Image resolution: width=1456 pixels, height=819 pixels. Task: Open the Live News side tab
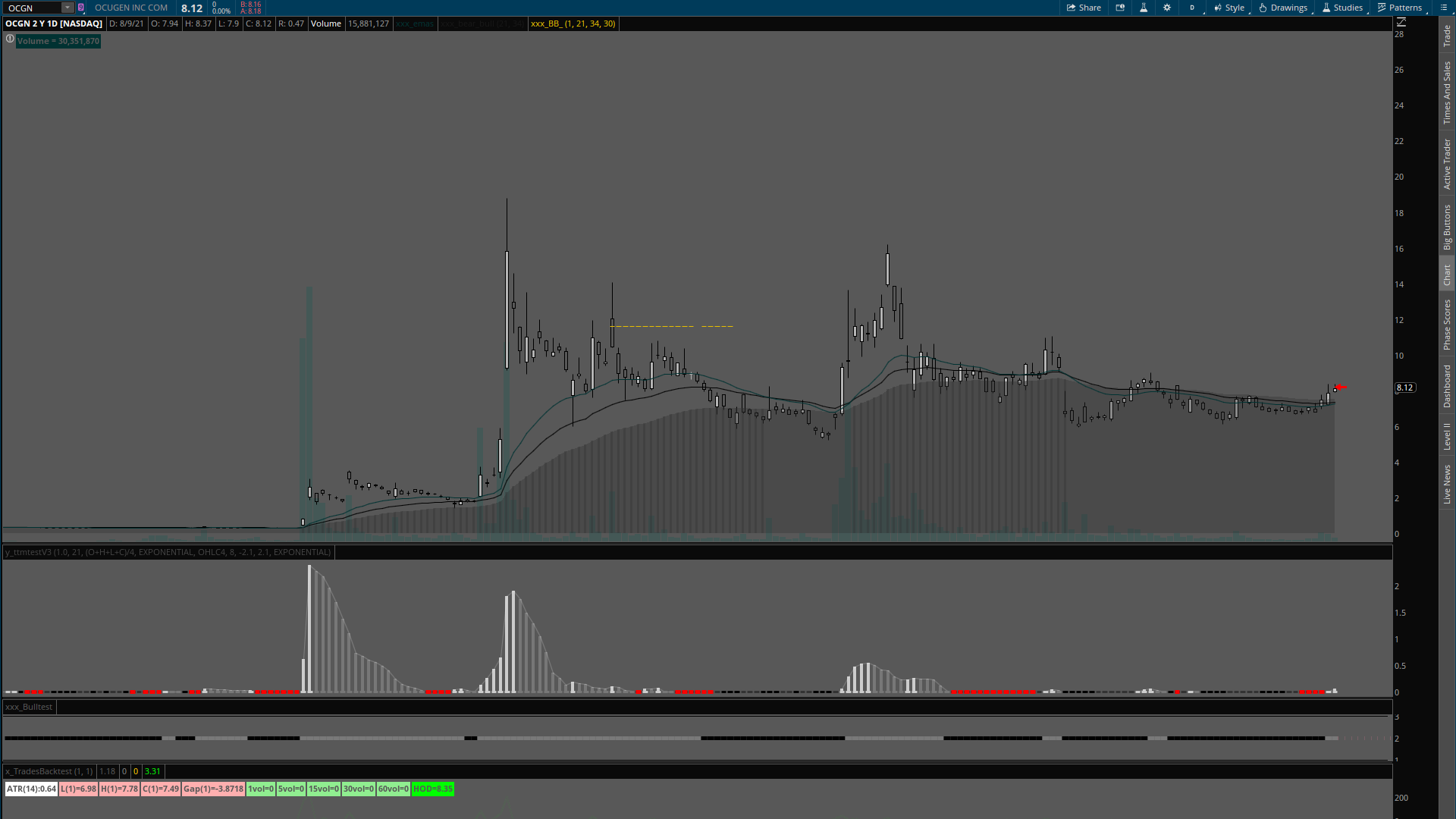pos(1447,485)
